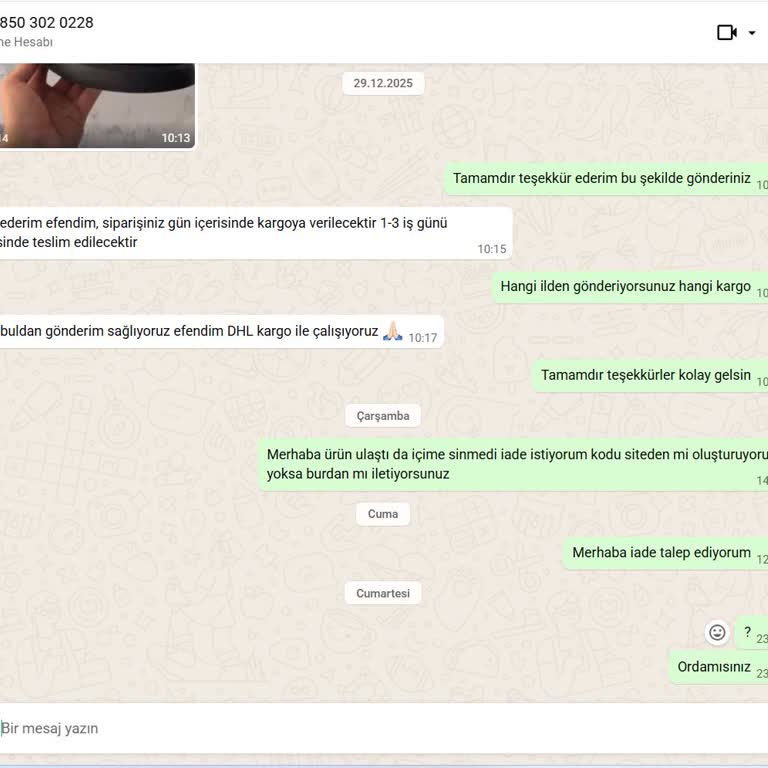This screenshot has width=768, height=768.
Task: Select message "Hangi ilden gönderiyorsunuz hangi kargo"
Action: 630,287
